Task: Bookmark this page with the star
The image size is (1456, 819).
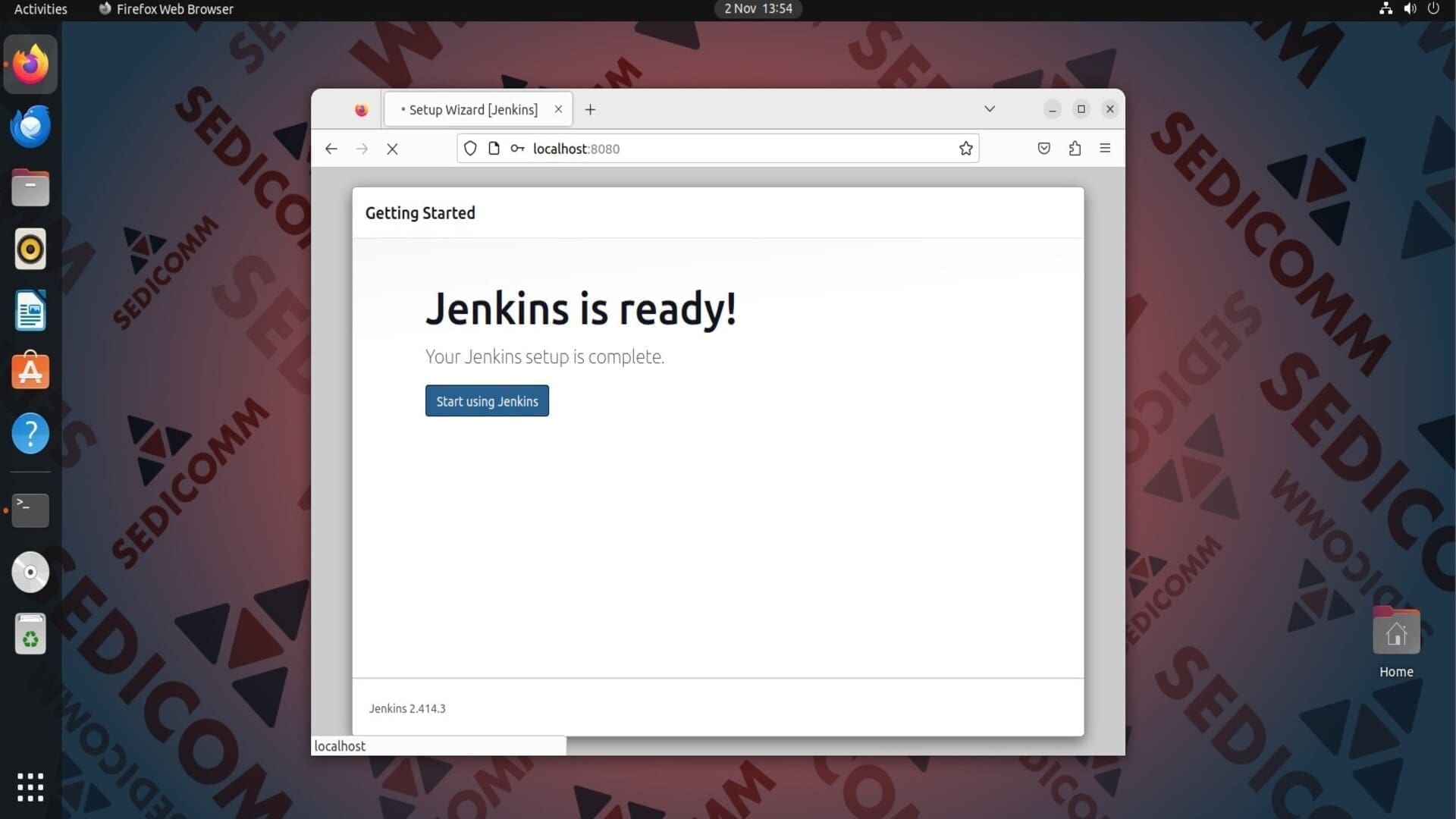Action: pos(965,149)
